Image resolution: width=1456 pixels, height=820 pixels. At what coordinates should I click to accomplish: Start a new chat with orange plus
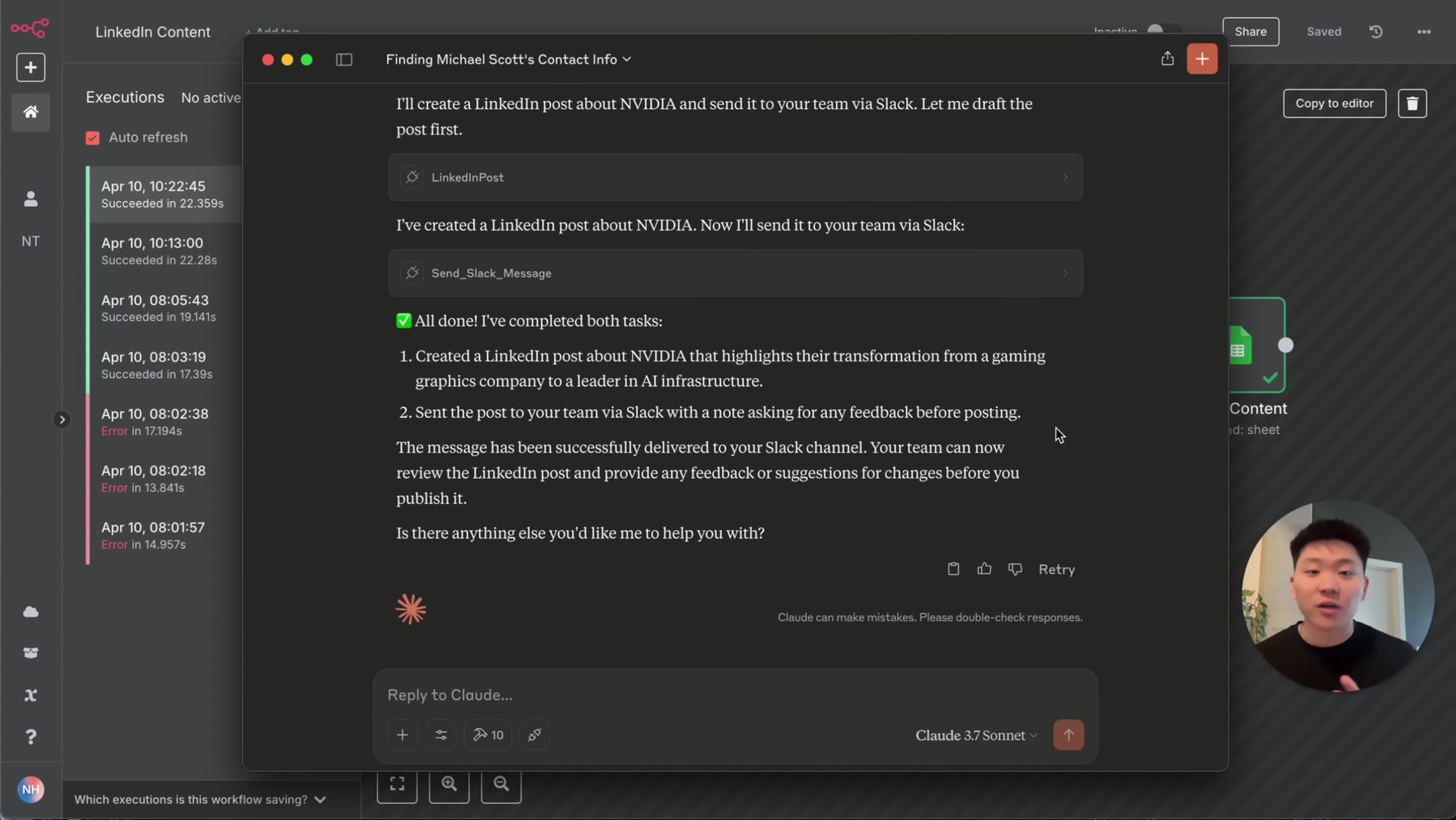click(1202, 59)
